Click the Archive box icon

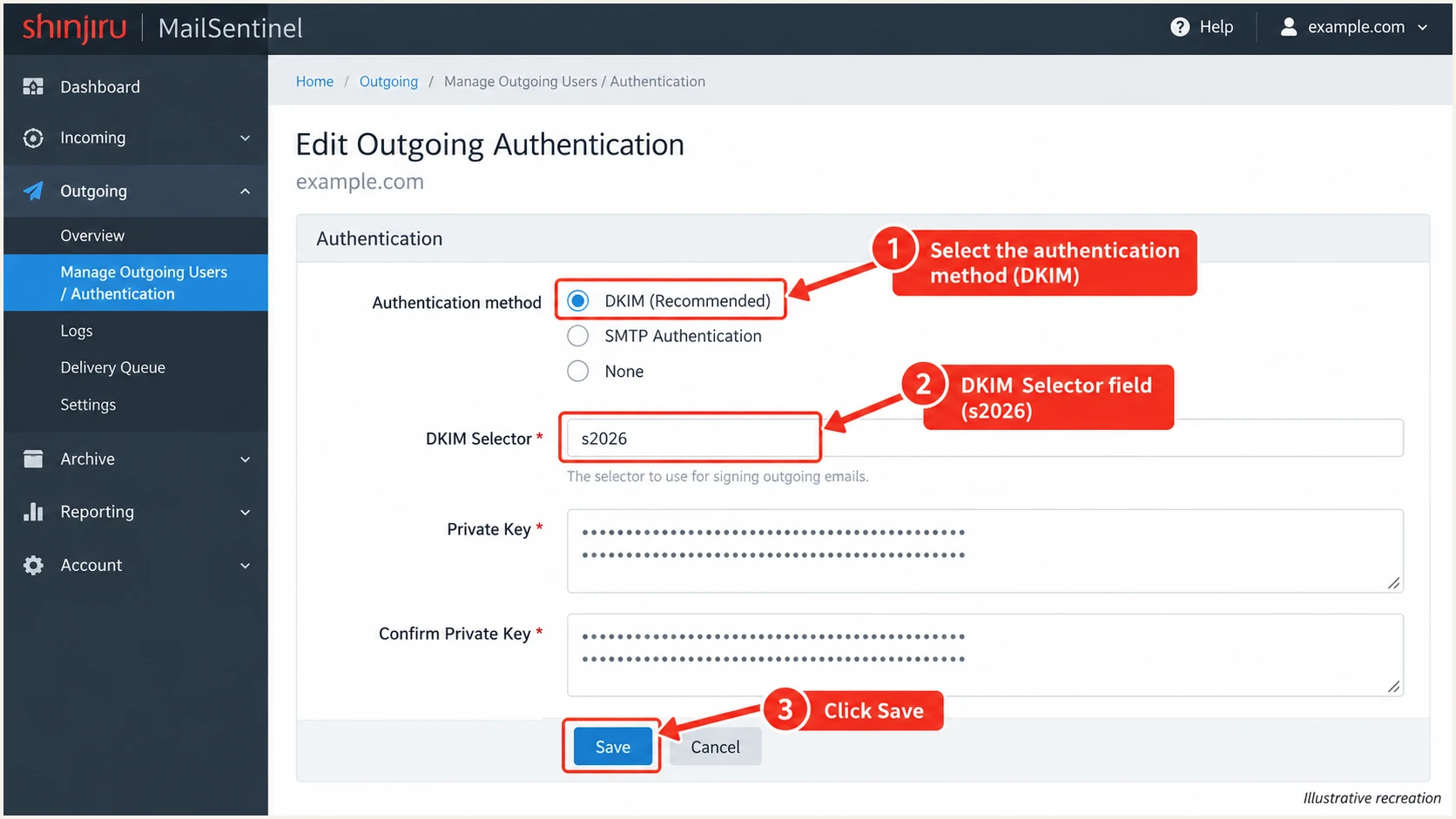point(33,459)
